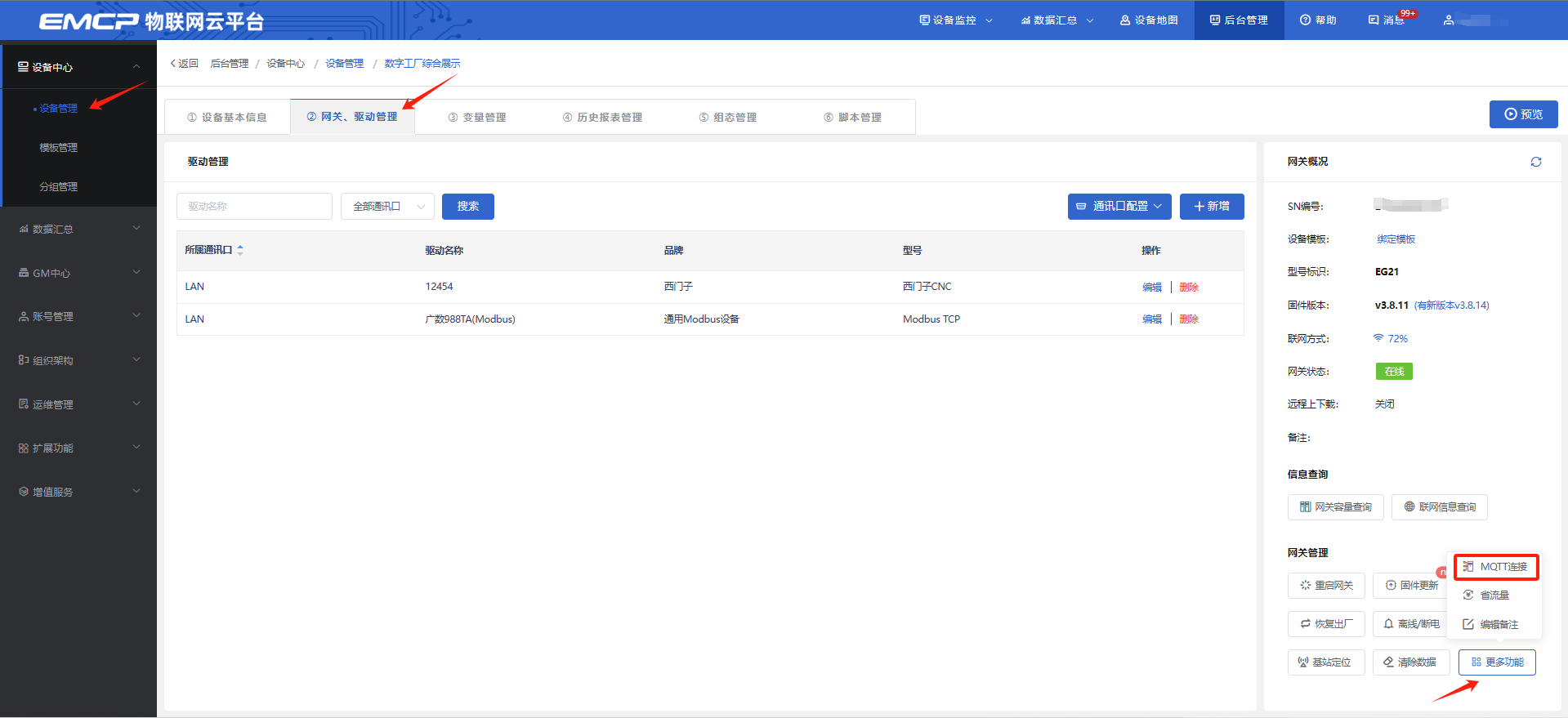Expand the sidebar 数据汇总 section

coord(78,229)
